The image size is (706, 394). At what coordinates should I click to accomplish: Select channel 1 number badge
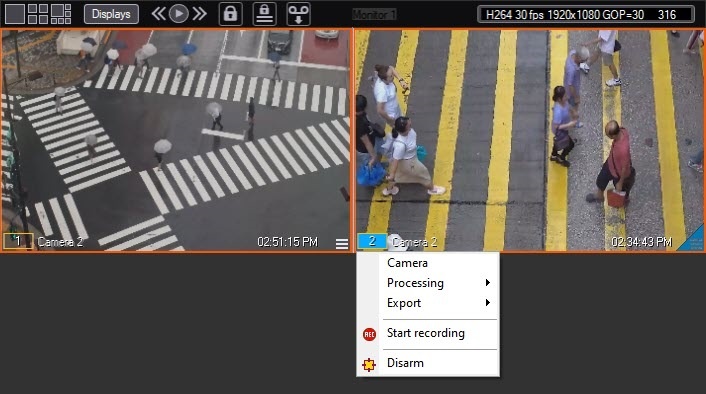[x=18, y=241]
